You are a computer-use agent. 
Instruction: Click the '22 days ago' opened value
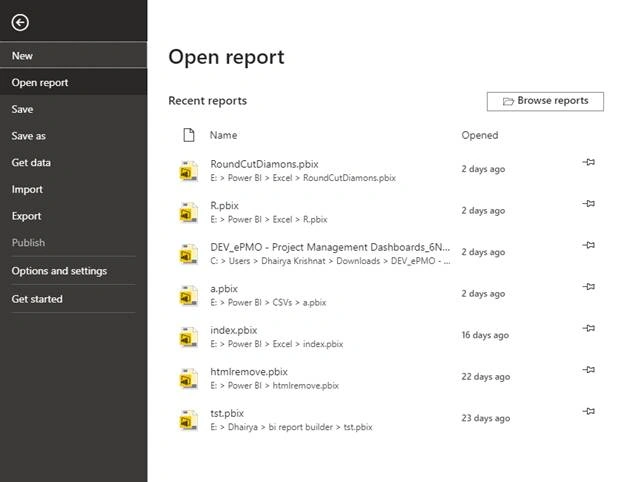tap(486, 377)
